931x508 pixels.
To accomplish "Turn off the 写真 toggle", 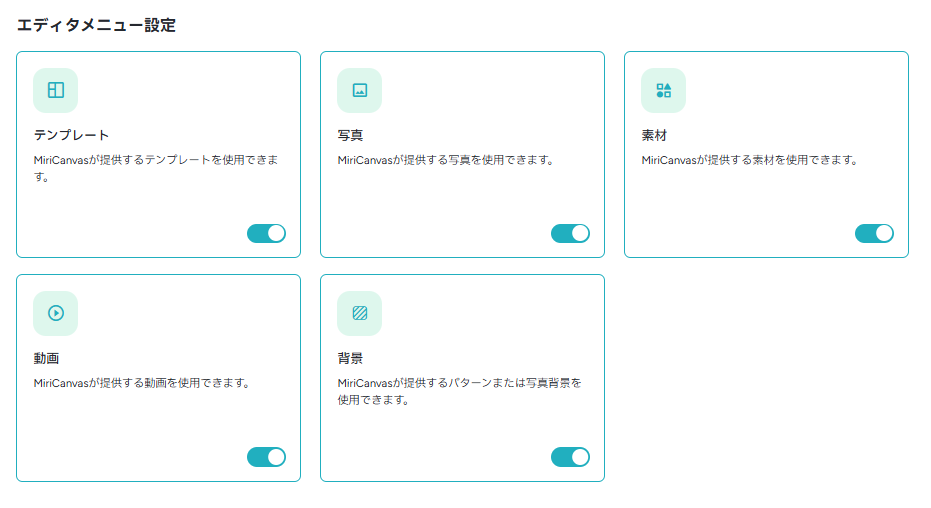I will click(x=571, y=234).
